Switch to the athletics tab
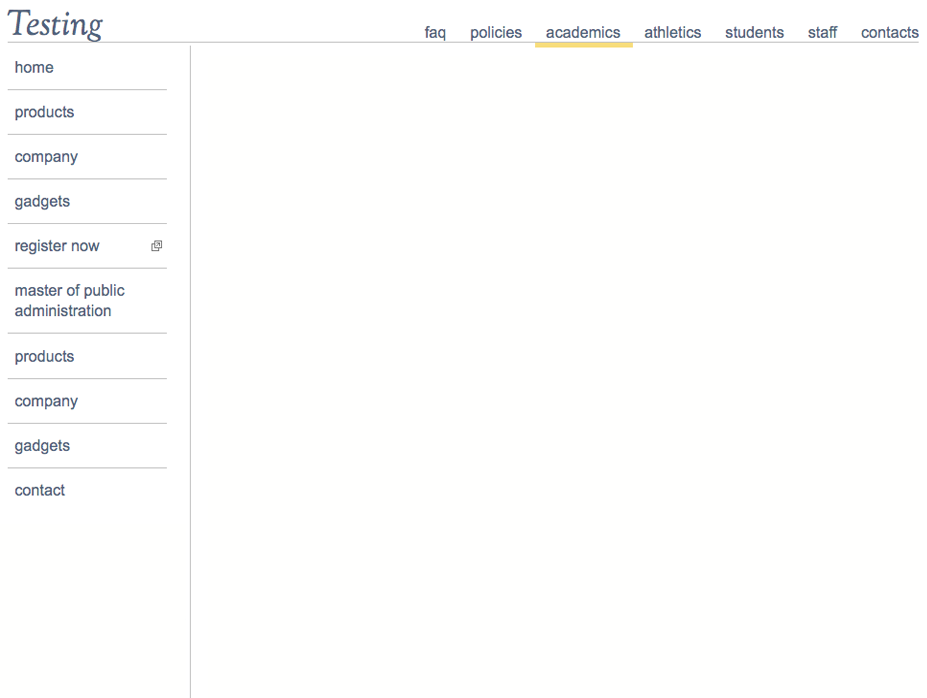927x698 pixels. (x=672, y=33)
